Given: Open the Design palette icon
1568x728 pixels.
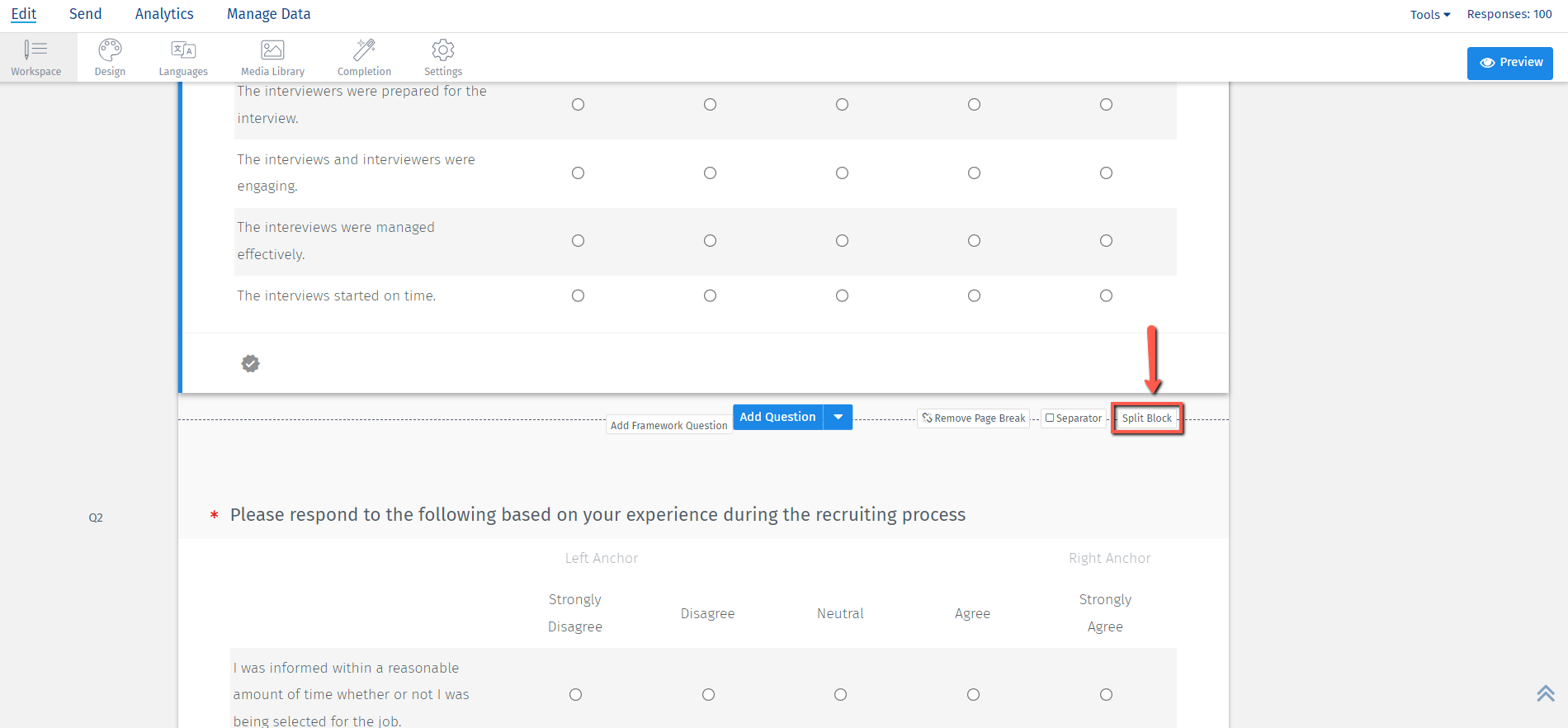Looking at the screenshot, I should (x=110, y=50).
